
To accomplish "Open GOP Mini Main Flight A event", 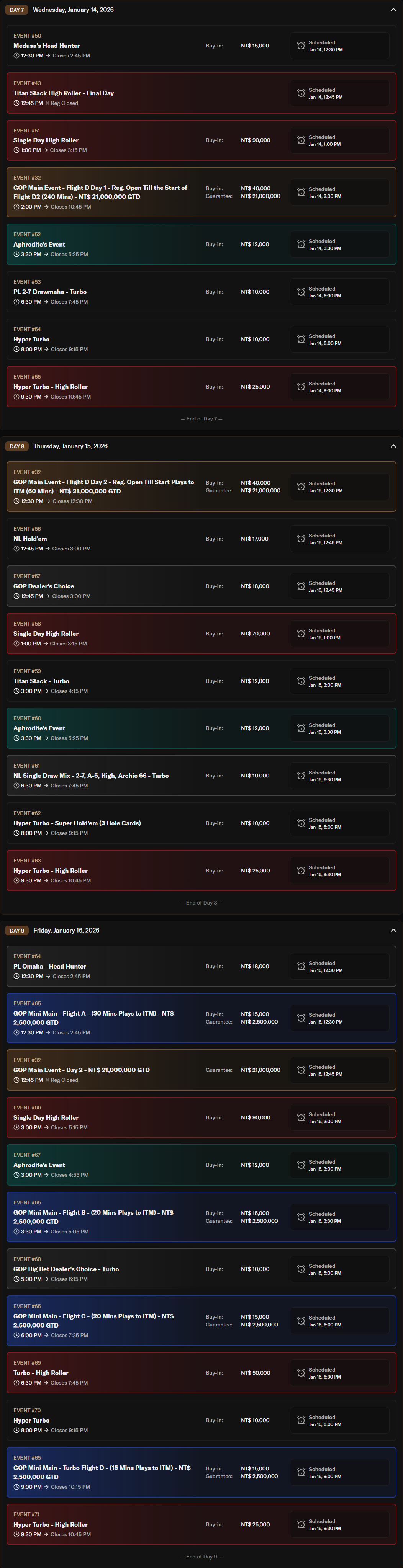I will pyautogui.click(x=94, y=1018).
